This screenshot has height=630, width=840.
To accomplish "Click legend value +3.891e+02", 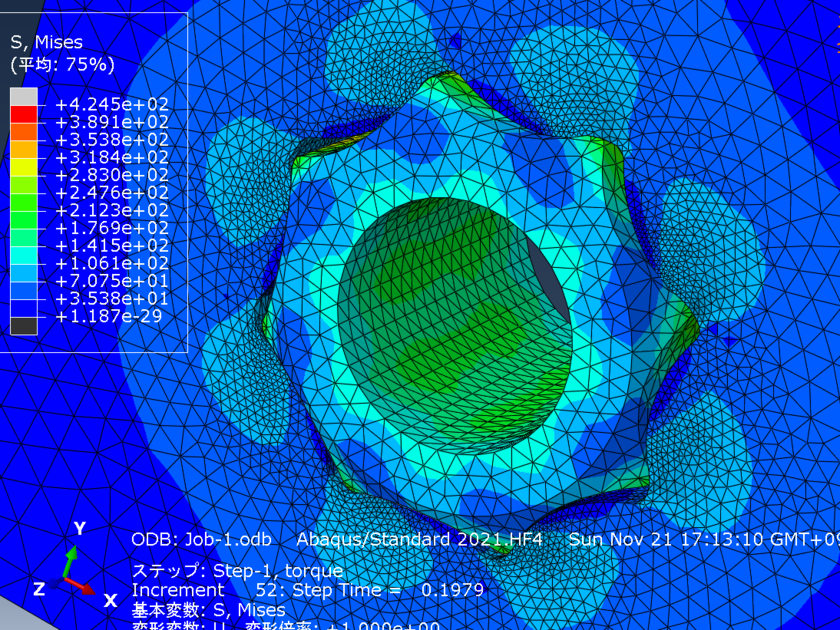I will (x=112, y=122).
